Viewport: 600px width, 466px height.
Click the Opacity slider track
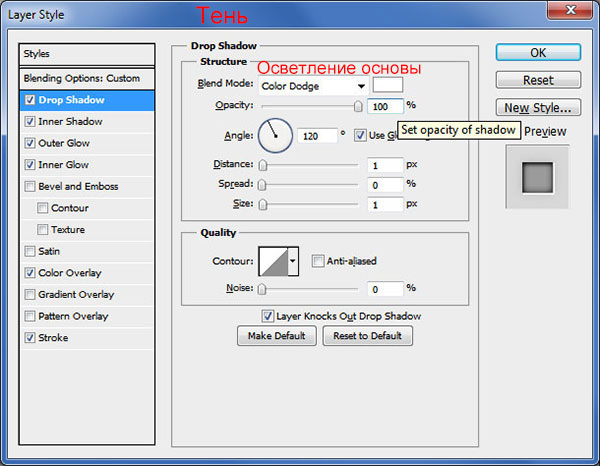[310, 106]
